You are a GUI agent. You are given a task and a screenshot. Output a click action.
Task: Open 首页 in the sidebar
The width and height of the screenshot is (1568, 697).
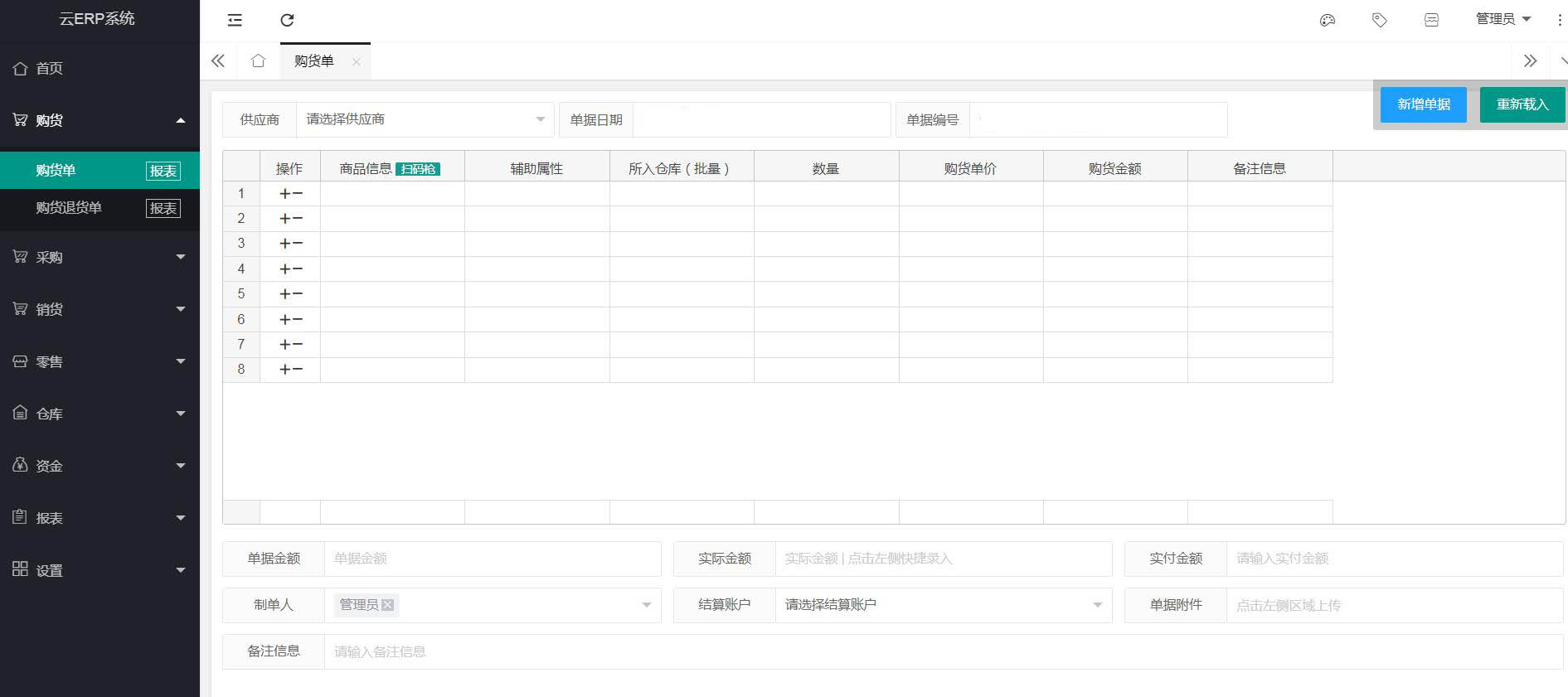tap(49, 68)
